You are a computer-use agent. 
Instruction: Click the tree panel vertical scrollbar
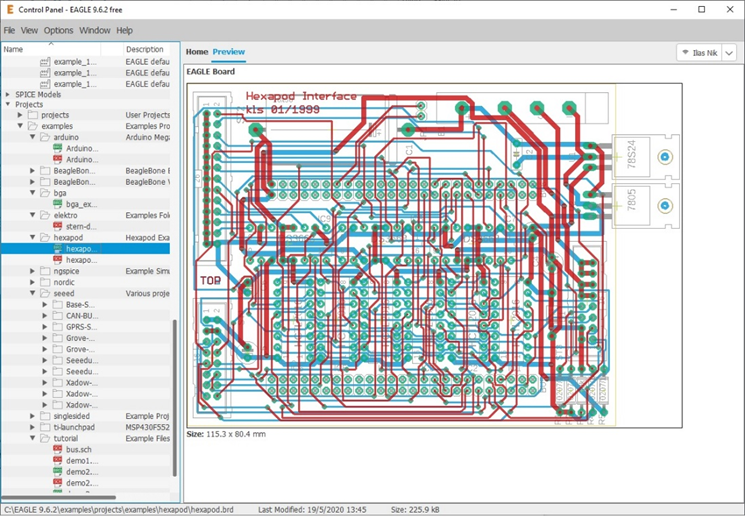click(x=176, y=400)
